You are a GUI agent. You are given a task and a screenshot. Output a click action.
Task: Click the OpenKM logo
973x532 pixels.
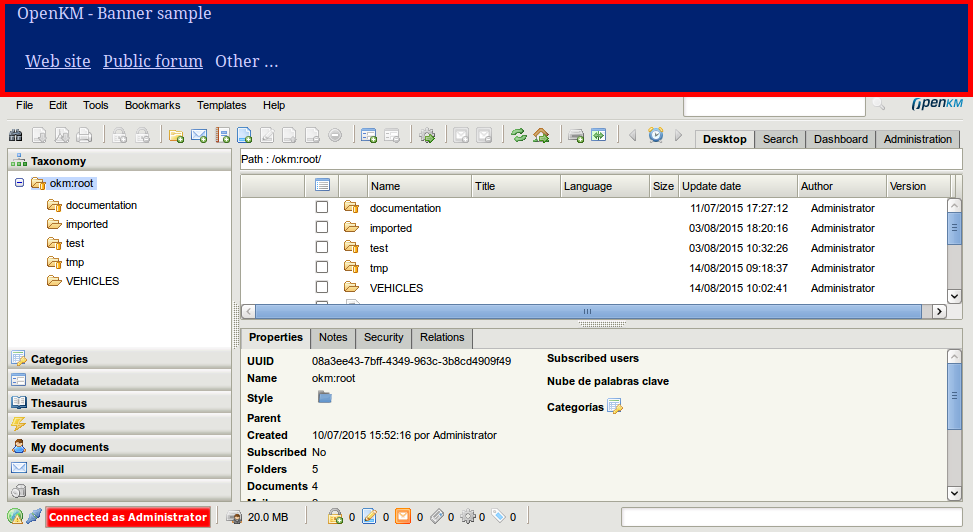point(937,104)
